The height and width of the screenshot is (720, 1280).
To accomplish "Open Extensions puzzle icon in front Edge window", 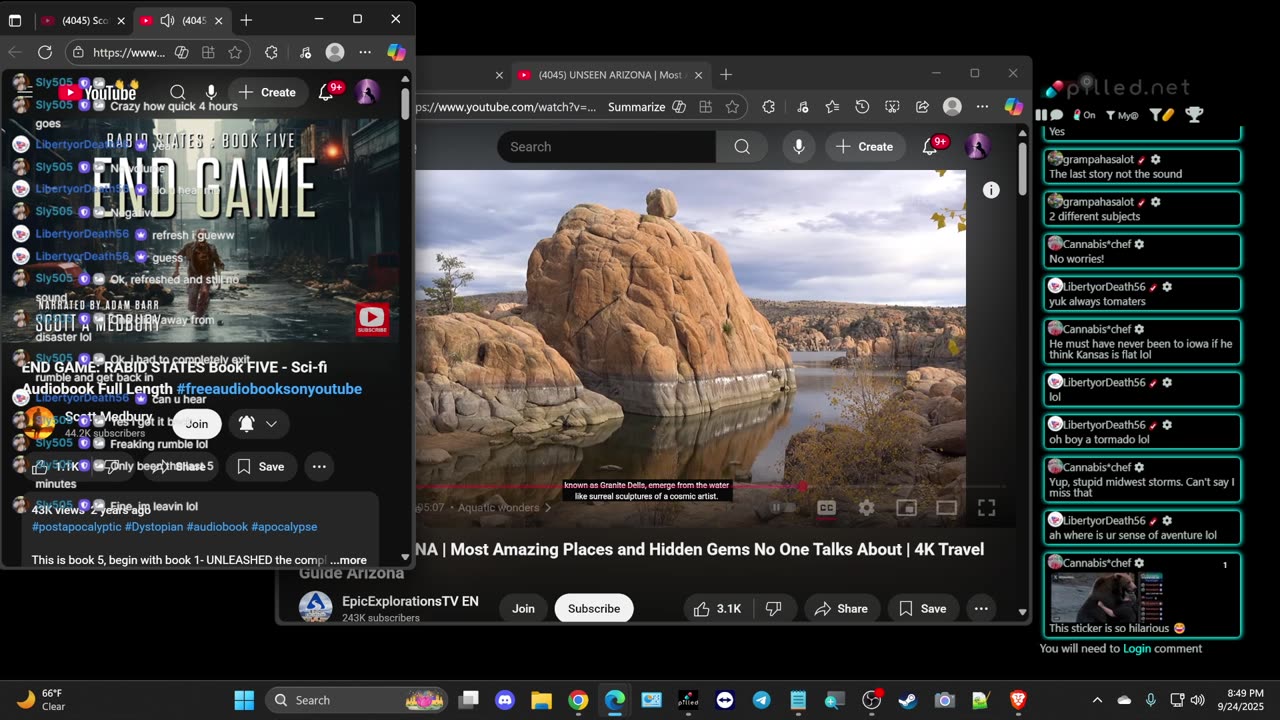I will tap(271, 52).
